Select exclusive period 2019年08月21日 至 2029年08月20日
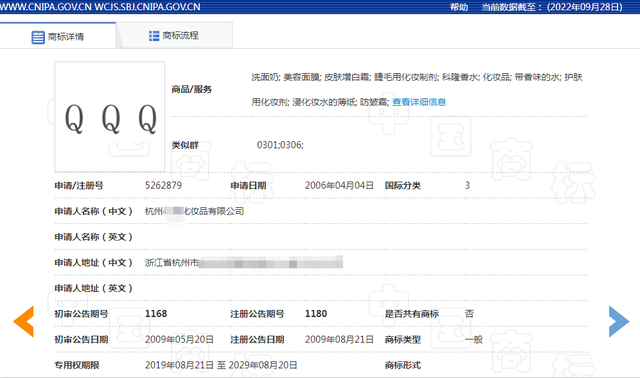 [221, 365]
